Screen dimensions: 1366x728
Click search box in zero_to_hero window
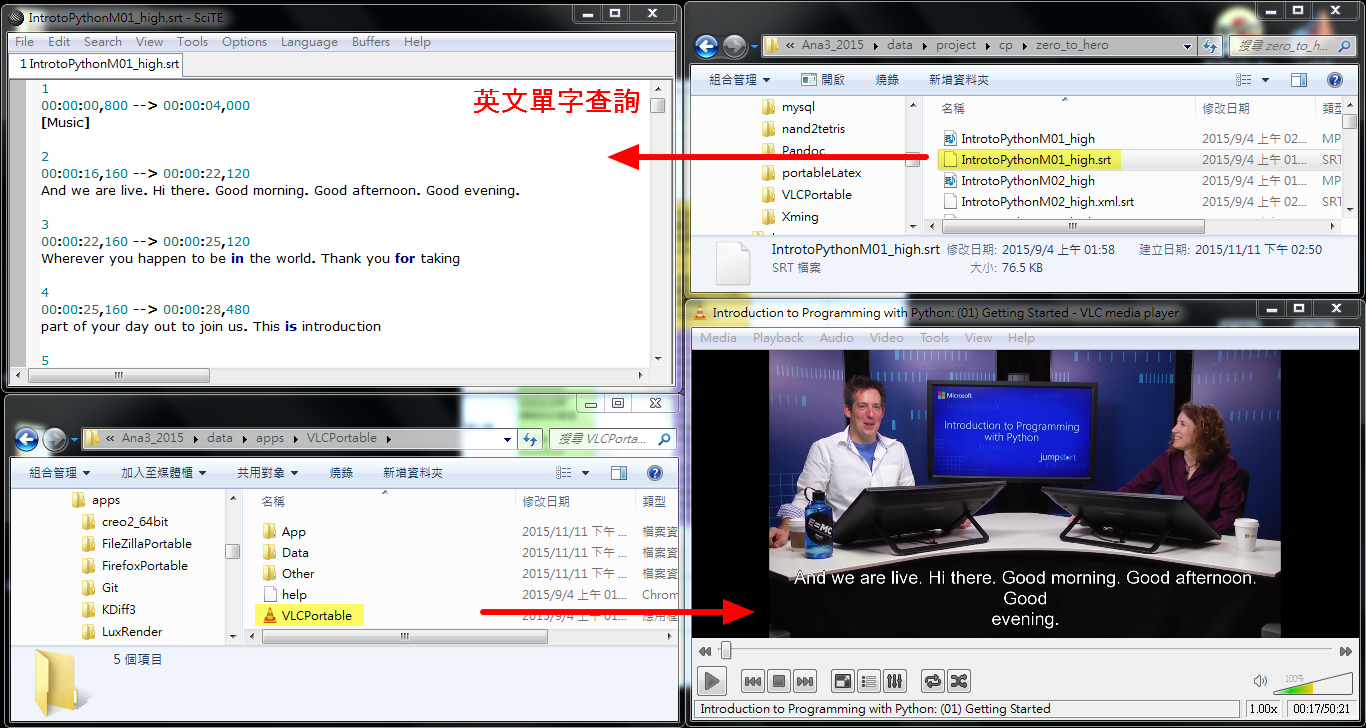pos(1292,46)
